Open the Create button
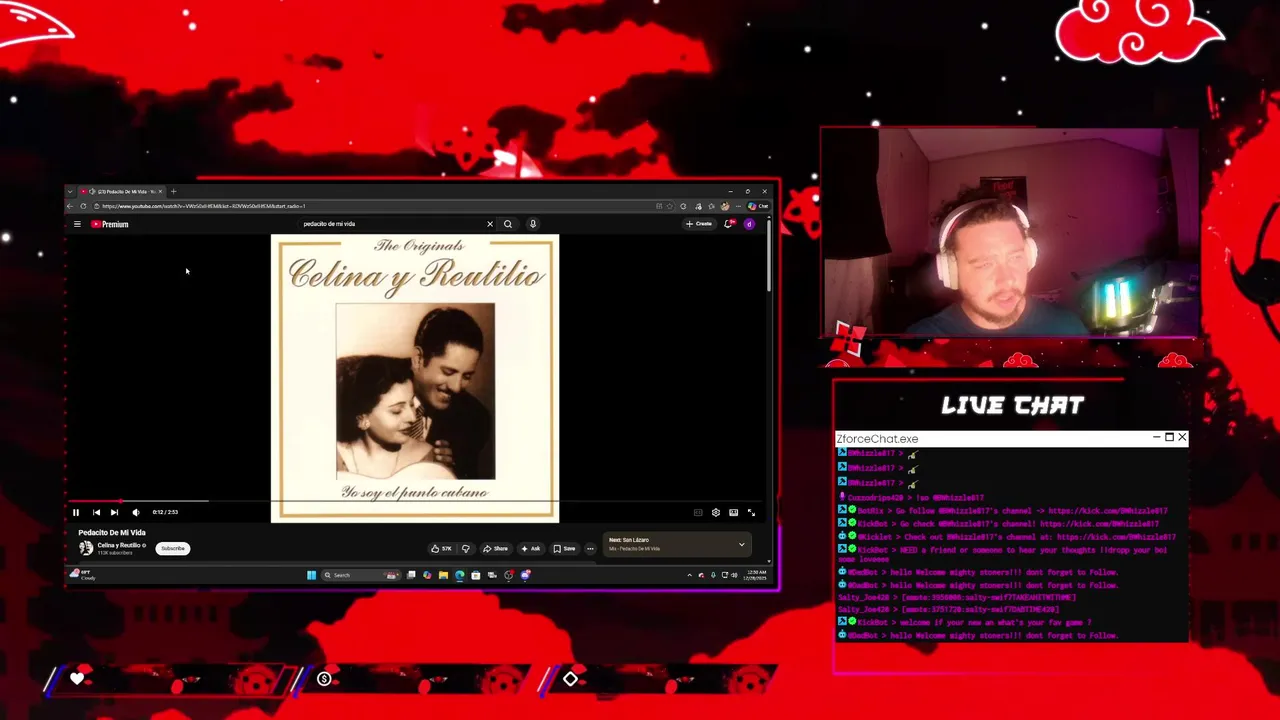The image size is (1280, 720). click(699, 224)
